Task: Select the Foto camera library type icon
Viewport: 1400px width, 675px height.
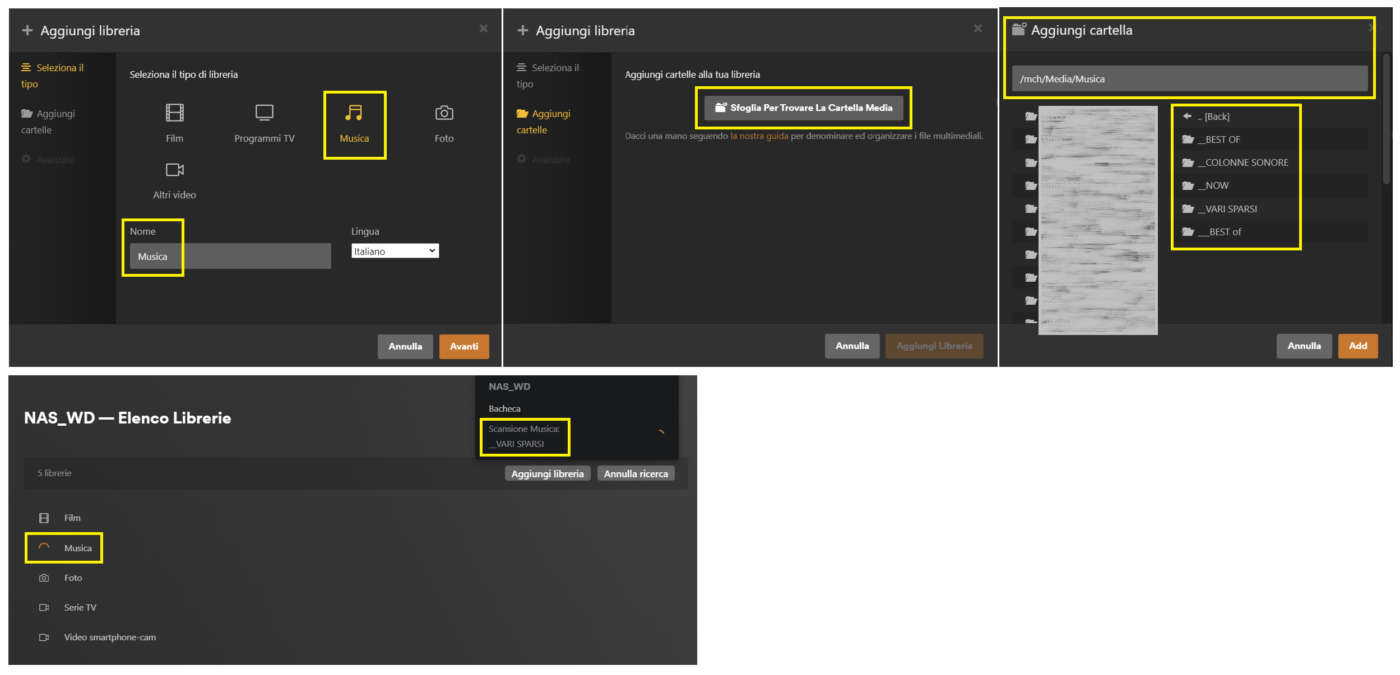Action: (444, 113)
